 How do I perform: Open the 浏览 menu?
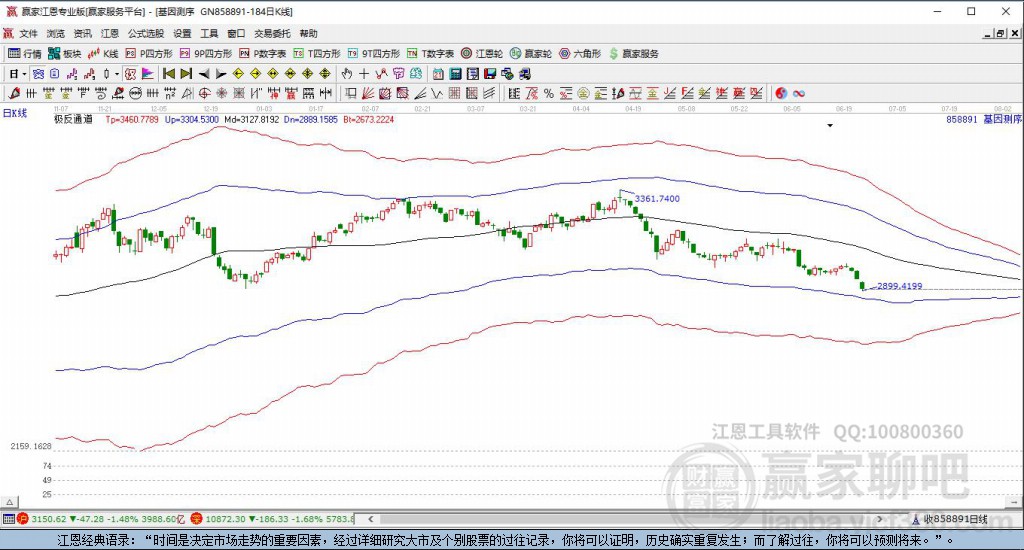pyautogui.click(x=56, y=33)
